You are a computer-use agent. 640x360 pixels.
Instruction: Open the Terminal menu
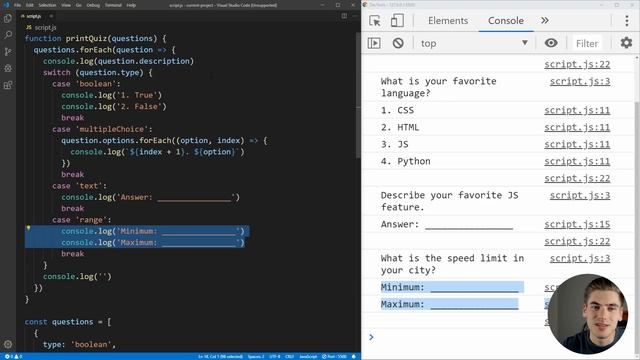click(x=113, y=5)
